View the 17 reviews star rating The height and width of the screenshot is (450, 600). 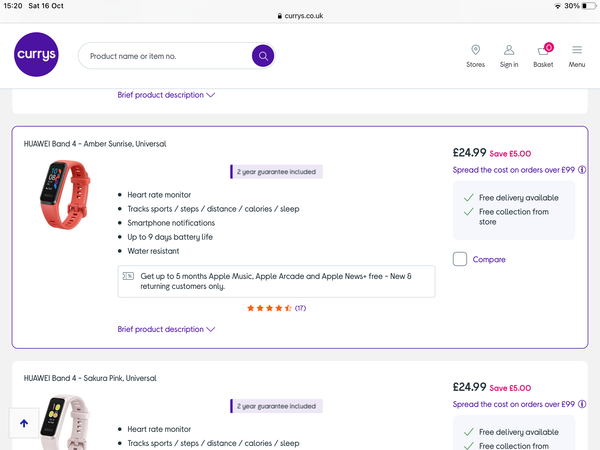pos(276,308)
